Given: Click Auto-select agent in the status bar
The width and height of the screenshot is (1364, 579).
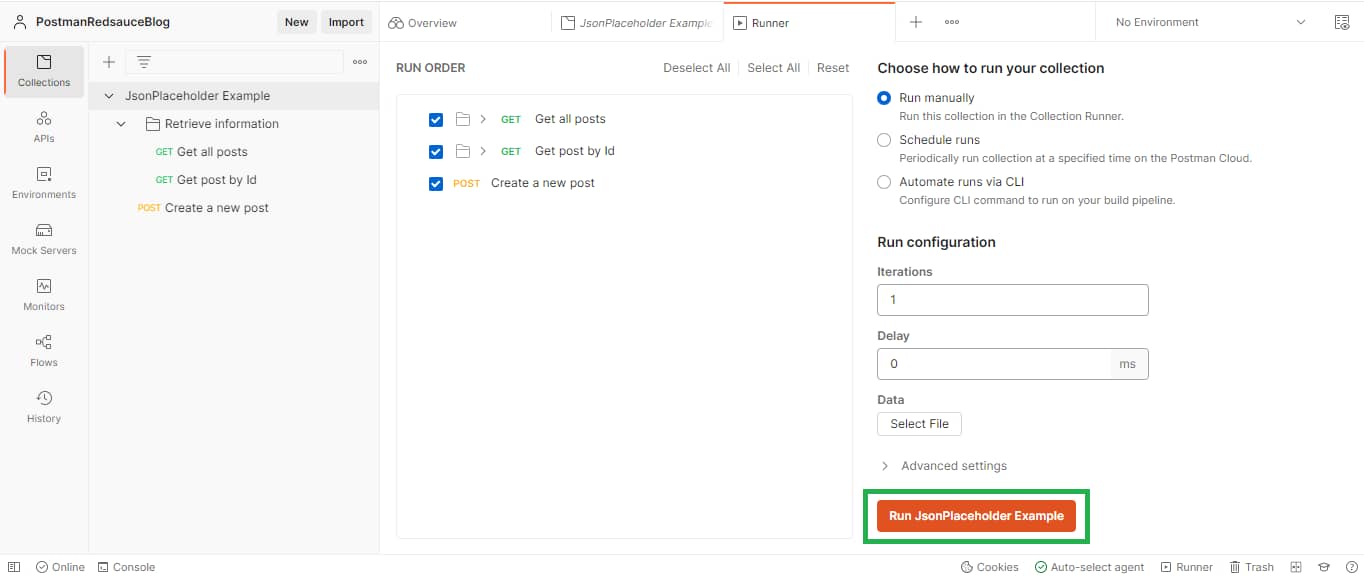Looking at the screenshot, I should pos(1089,567).
